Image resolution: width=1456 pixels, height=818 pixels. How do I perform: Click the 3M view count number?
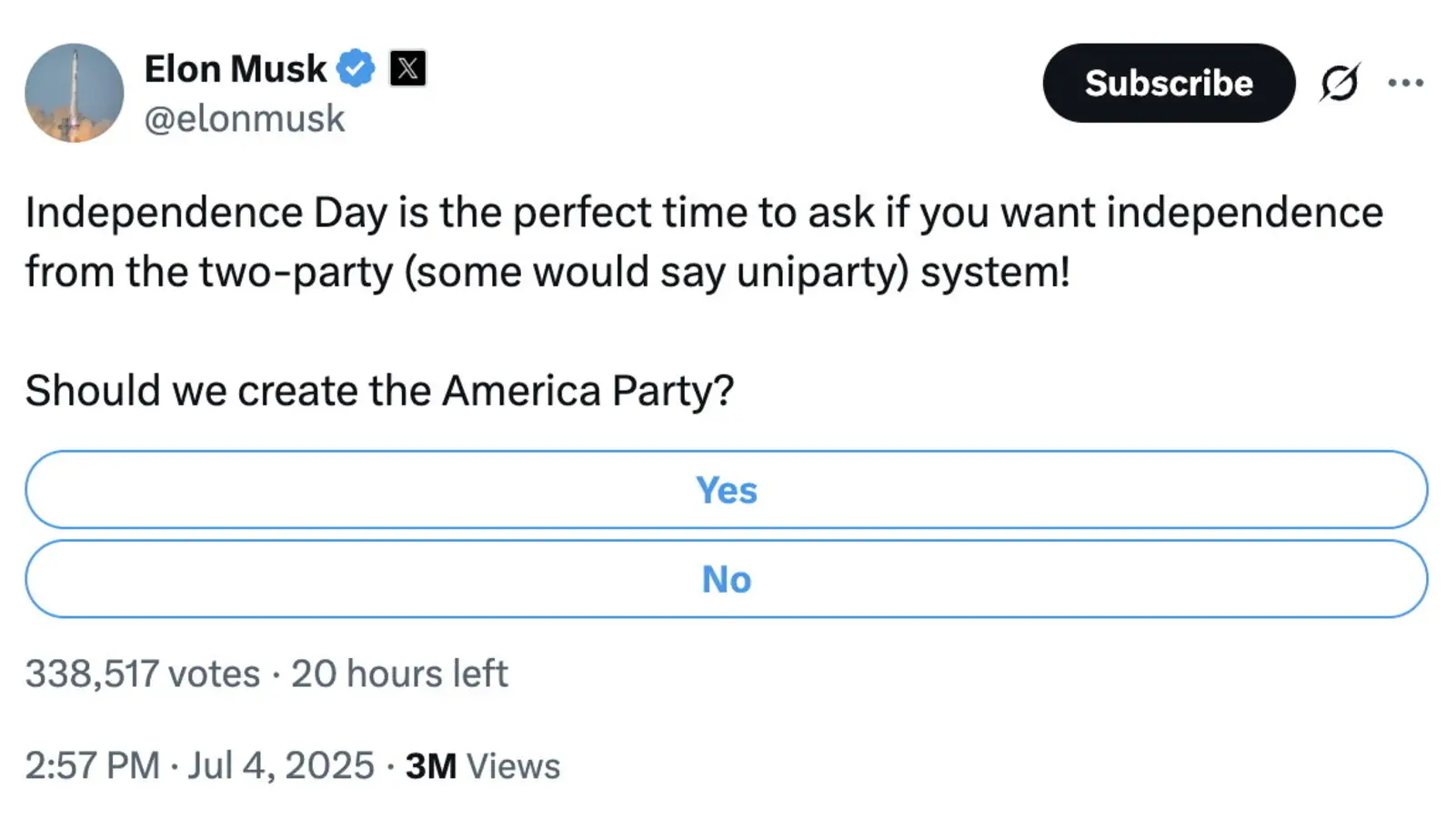tap(430, 765)
